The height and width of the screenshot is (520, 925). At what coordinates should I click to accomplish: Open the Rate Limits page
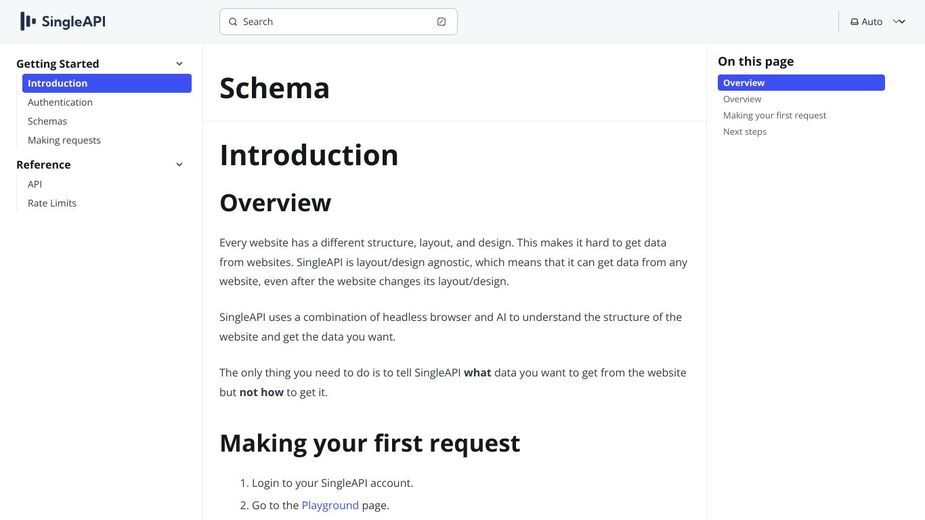coord(52,203)
